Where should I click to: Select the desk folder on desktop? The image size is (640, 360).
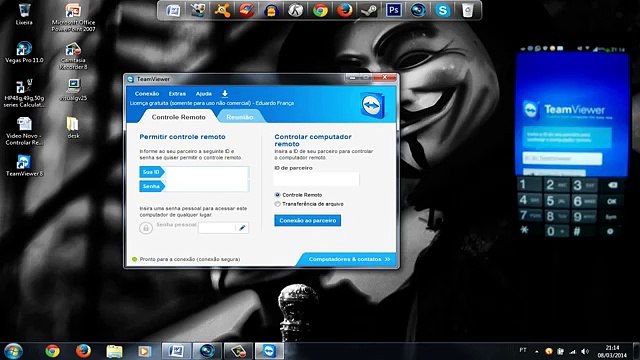pyautogui.click(x=73, y=128)
